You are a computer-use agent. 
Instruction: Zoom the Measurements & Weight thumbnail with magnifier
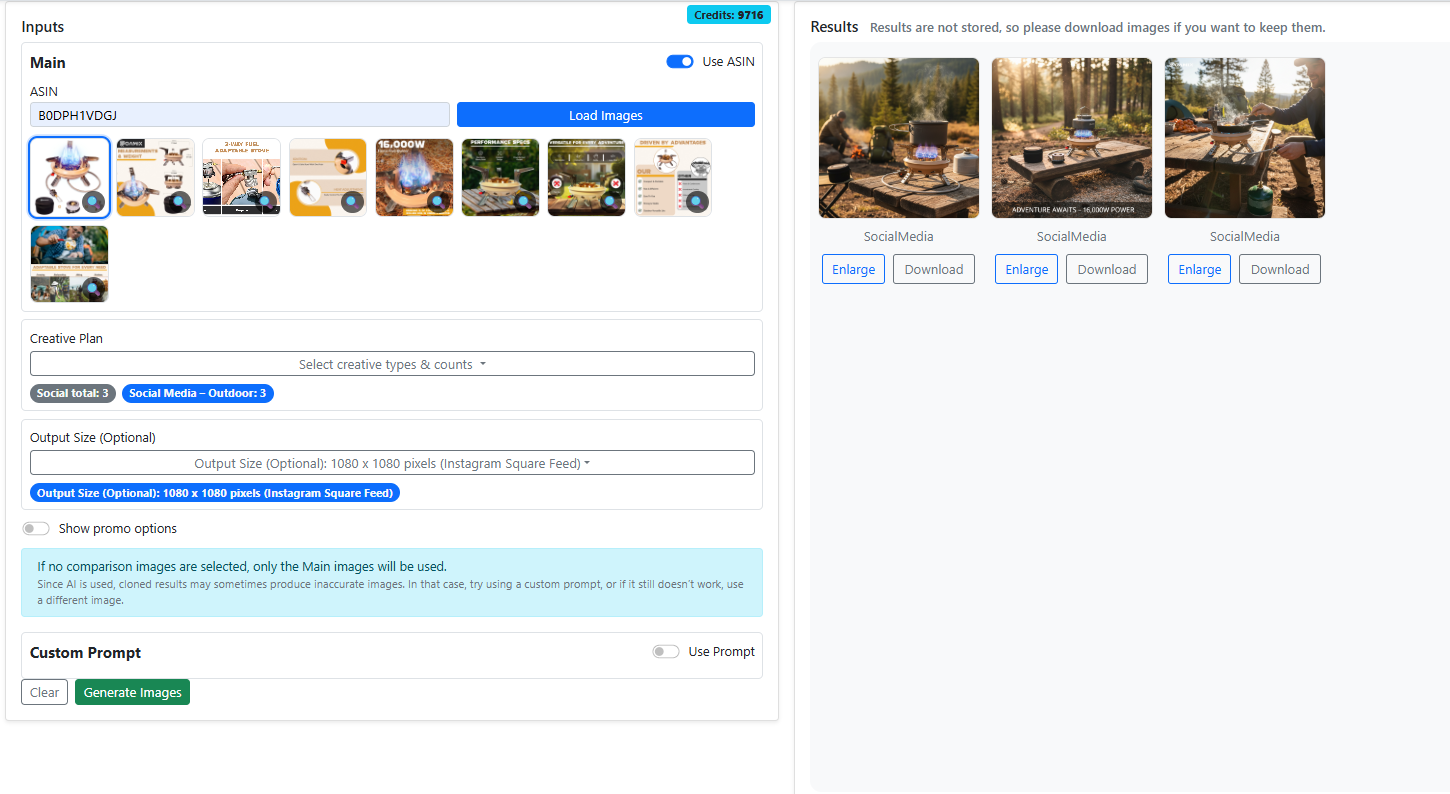[178, 201]
